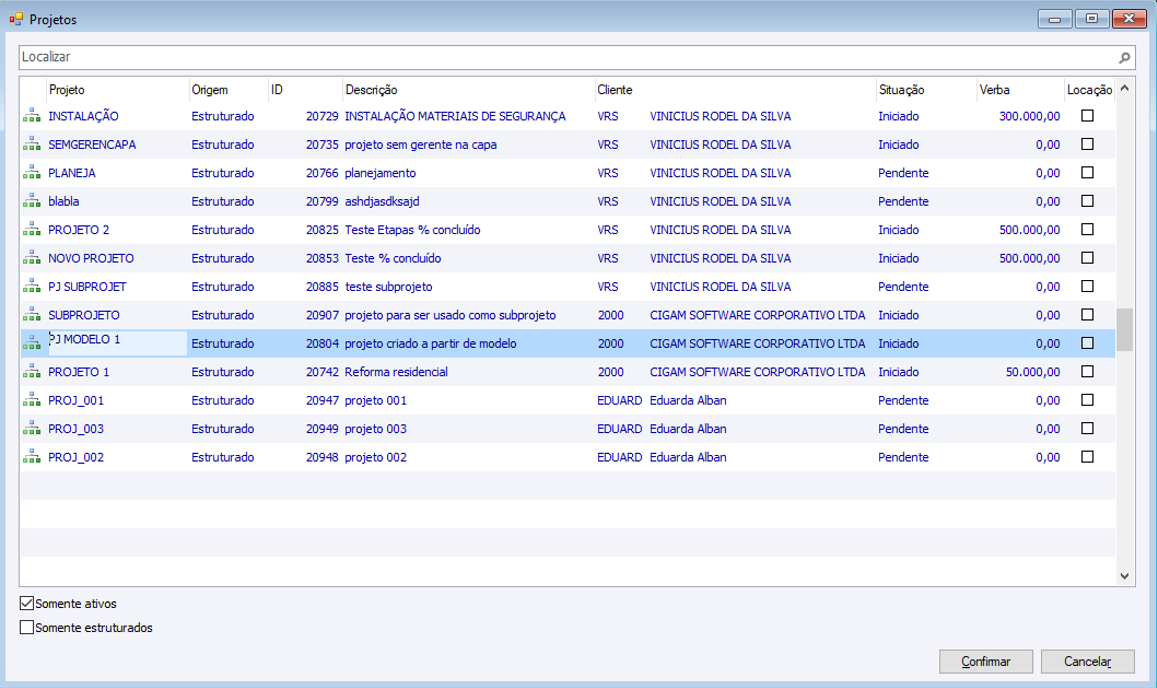Click verba 300.000,00 value

1029,116
